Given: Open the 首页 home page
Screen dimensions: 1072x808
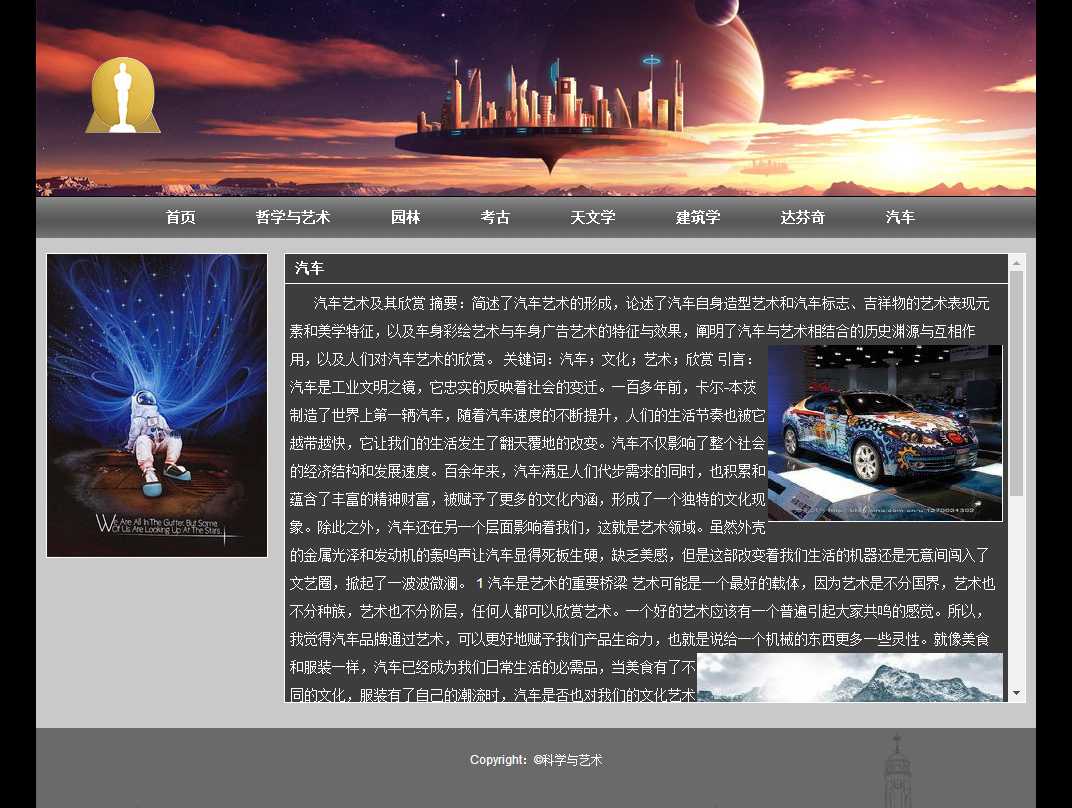Looking at the screenshot, I should coord(180,217).
